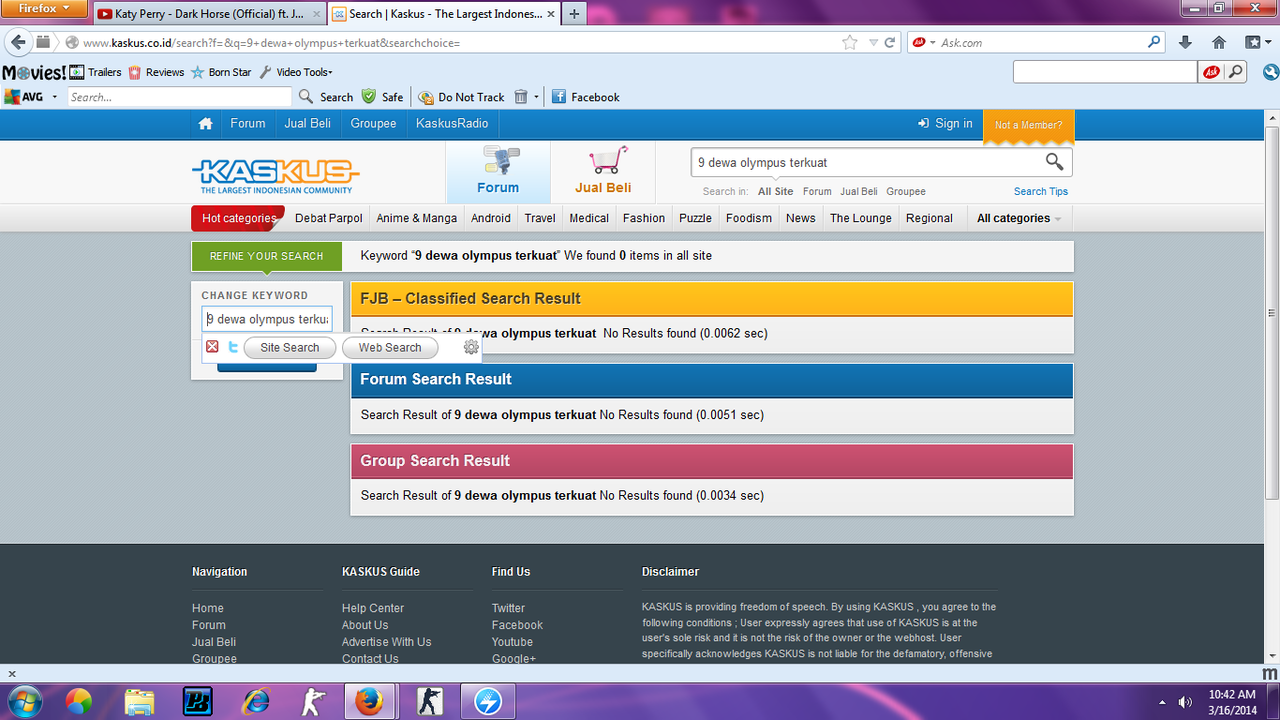The image size is (1280, 720).
Task: Click the Facebook toolbar button
Action: [586, 97]
